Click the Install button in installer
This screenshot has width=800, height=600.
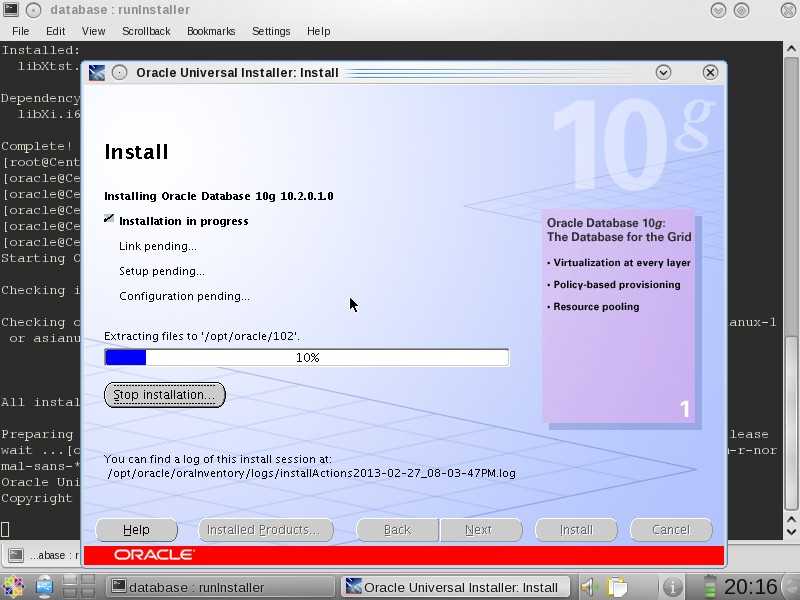click(x=576, y=530)
